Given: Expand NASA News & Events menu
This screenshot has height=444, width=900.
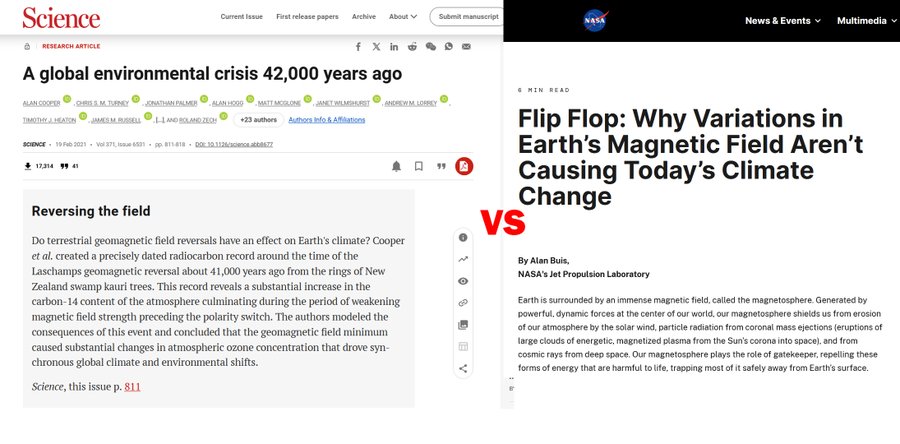Looking at the screenshot, I should click(782, 21).
